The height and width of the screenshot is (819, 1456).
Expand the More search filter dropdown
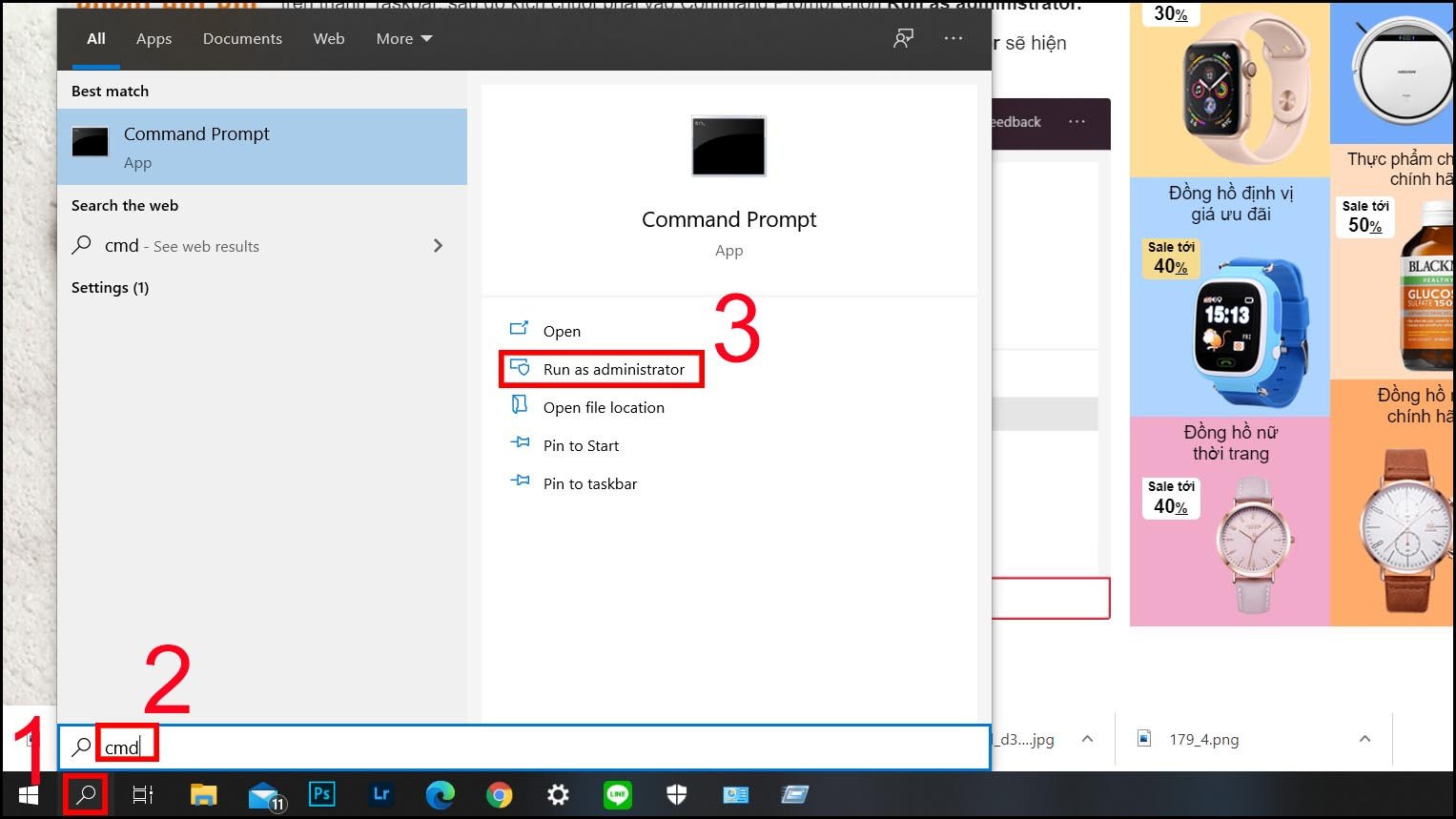(403, 38)
